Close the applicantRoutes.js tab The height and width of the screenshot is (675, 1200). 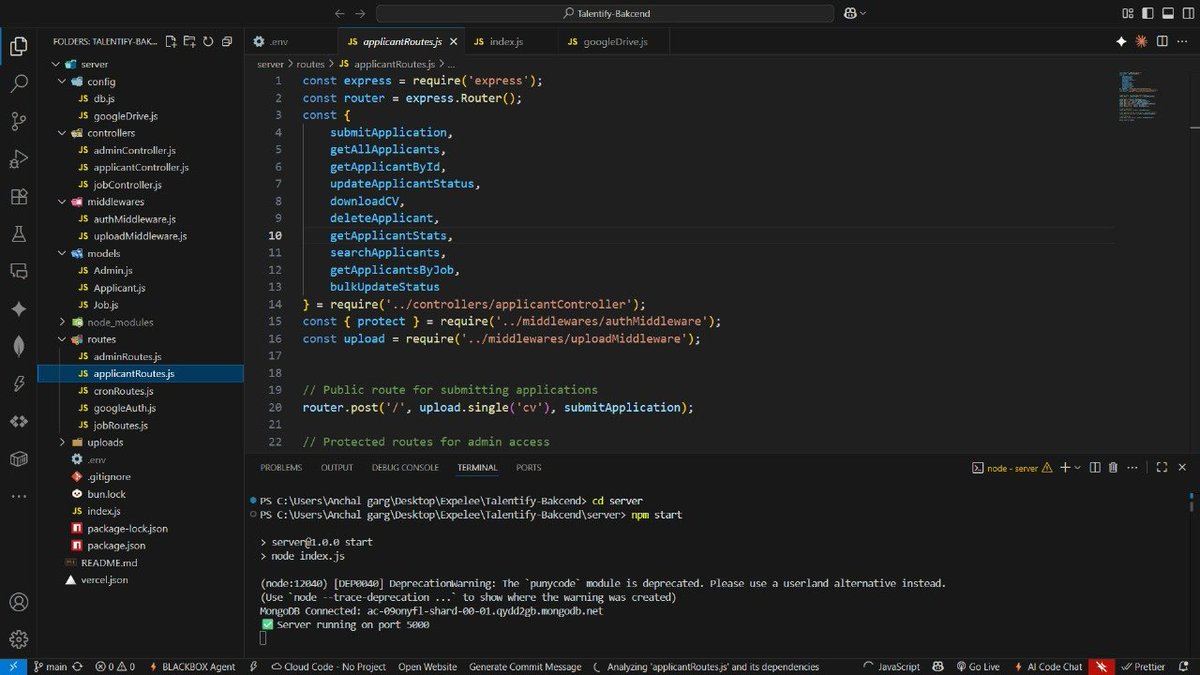pos(453,42)
